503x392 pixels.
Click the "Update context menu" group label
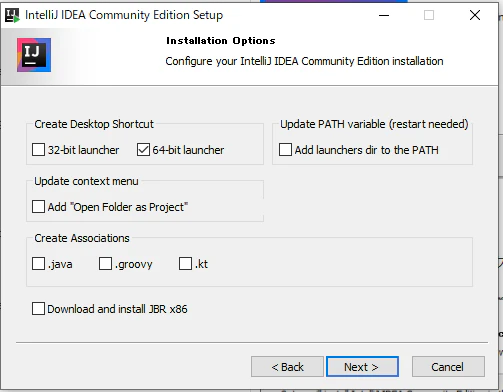[x=86, y=181]
